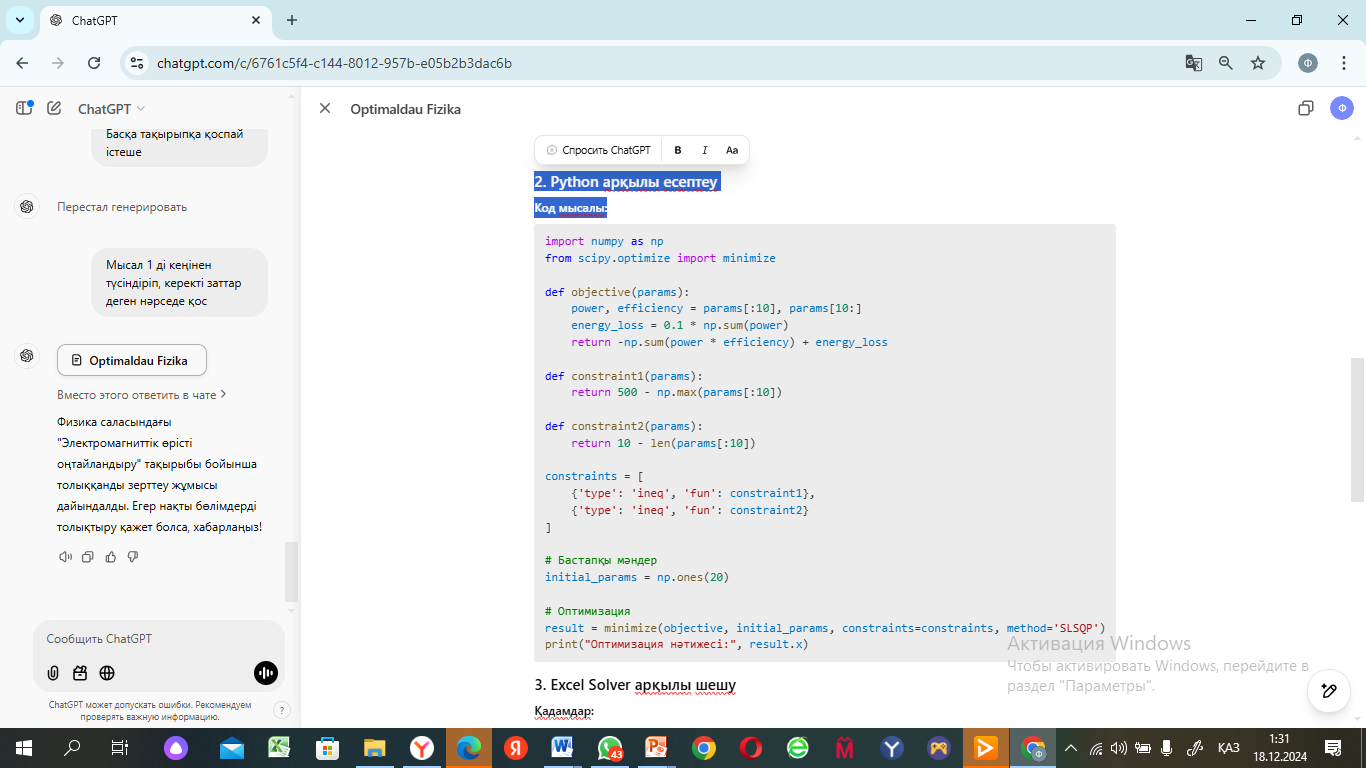This screenshot has width=1366, height=768.
Task: Give thumbs down to the response
Action: pos(132,556)
